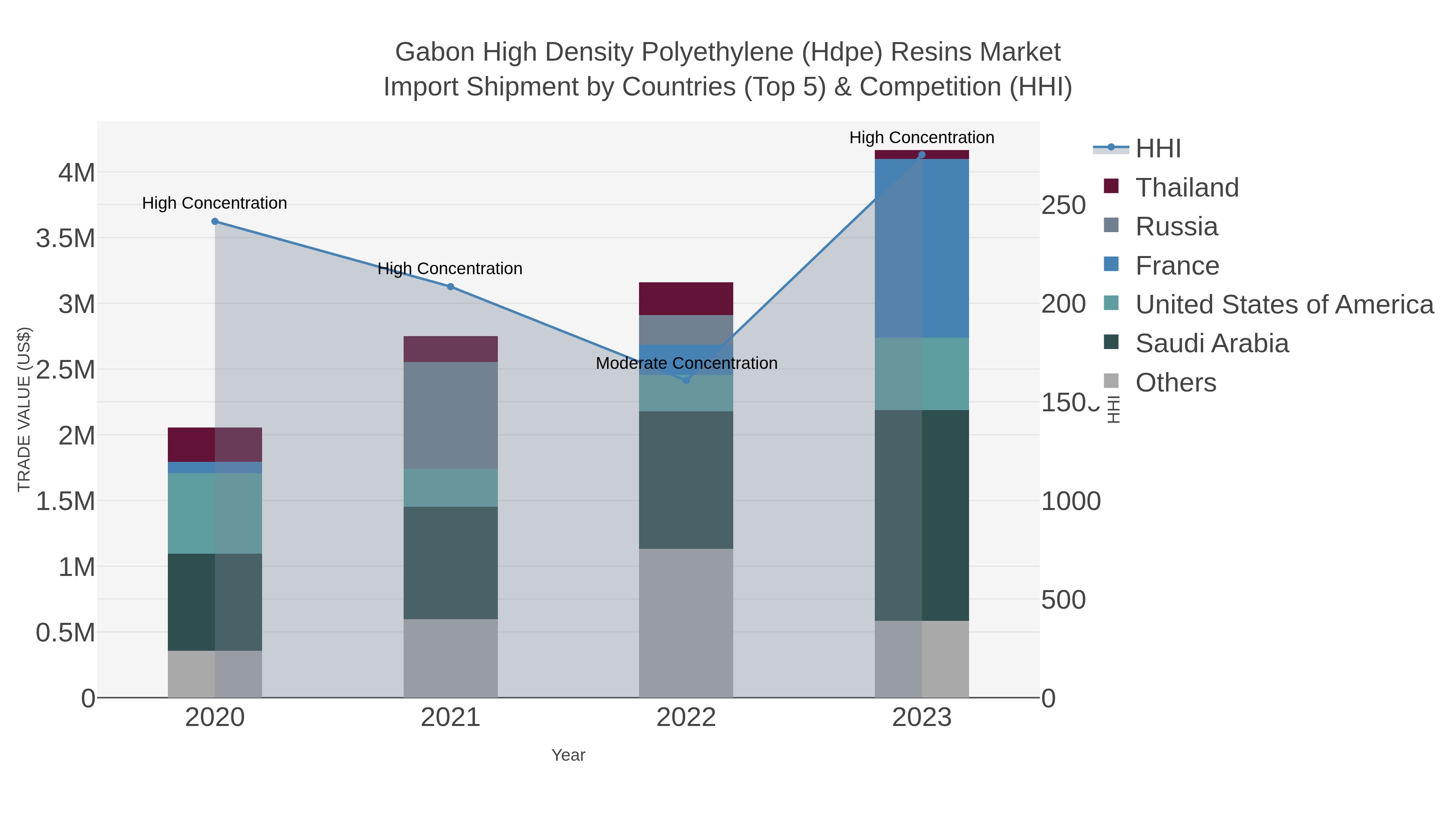Click the 1000 right-axis tick label
The height and width of the screenshot is (819, 1456).
point(1071,502)
